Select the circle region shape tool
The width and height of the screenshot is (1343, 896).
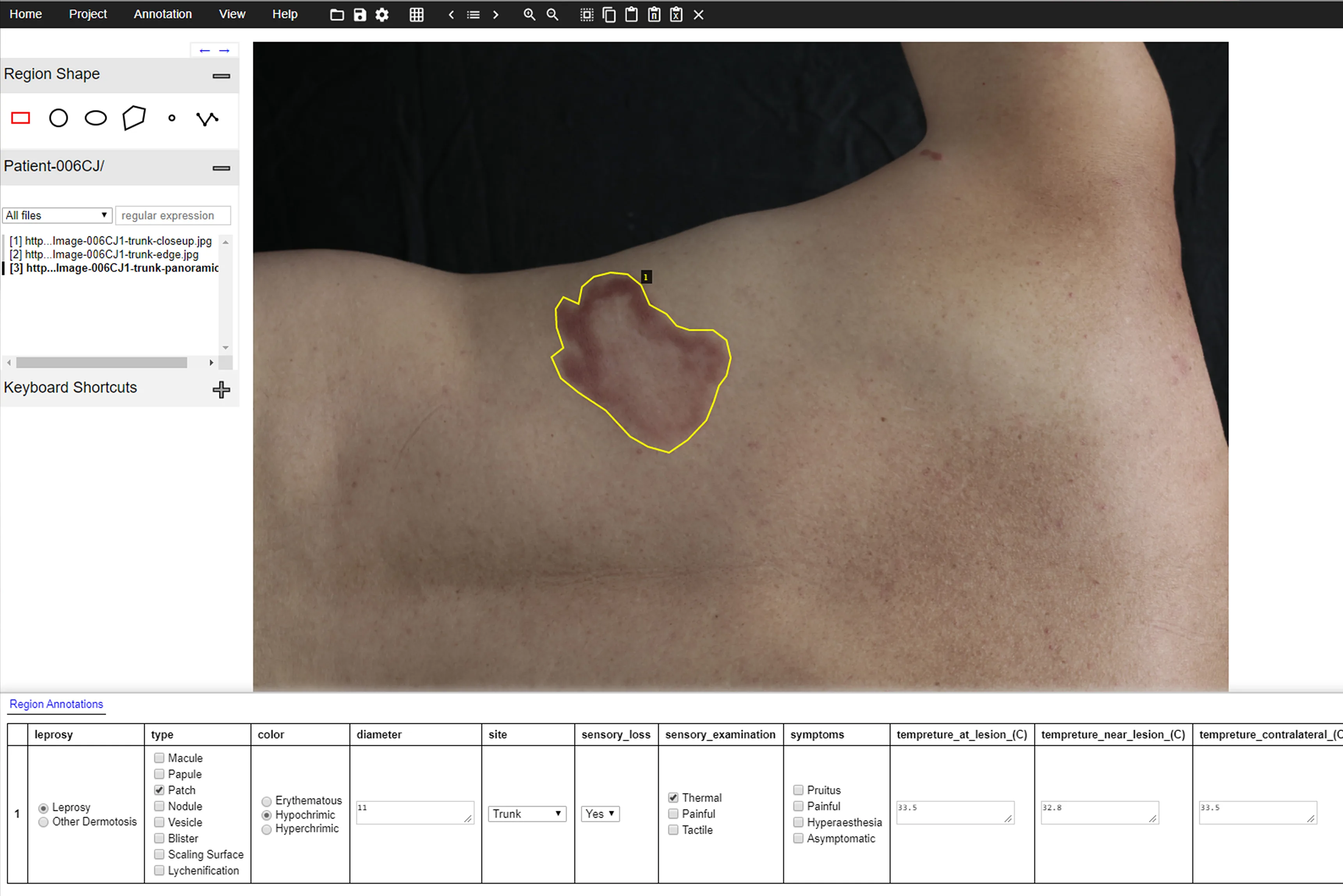(x=58, y=118)
